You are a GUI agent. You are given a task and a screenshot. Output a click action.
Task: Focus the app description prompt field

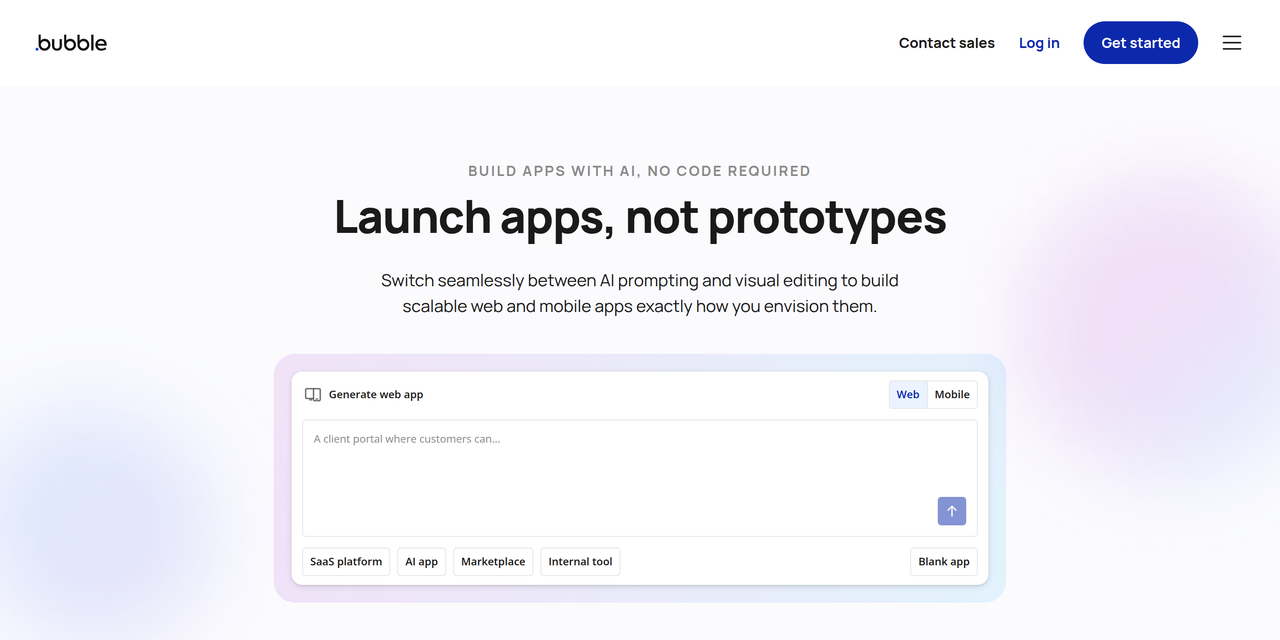640,478
